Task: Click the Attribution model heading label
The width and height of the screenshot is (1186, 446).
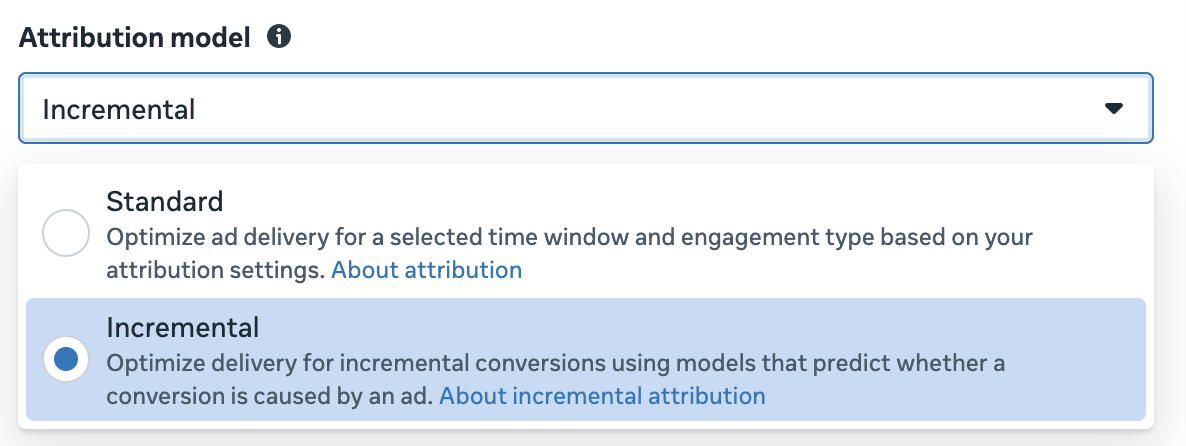Action: (135, 38)
